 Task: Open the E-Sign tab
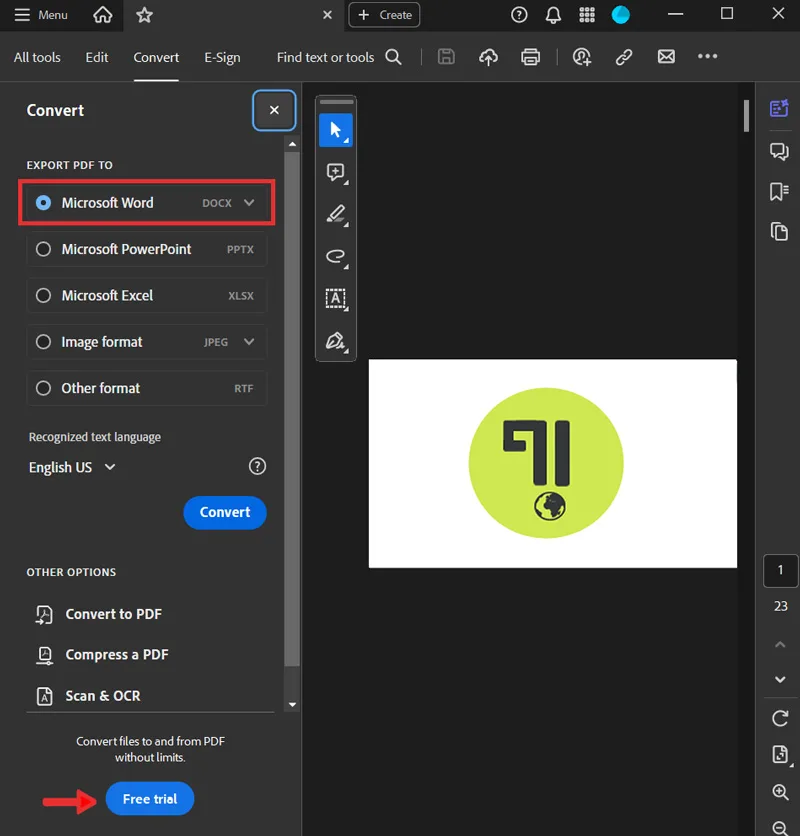[x=222, y=57]
